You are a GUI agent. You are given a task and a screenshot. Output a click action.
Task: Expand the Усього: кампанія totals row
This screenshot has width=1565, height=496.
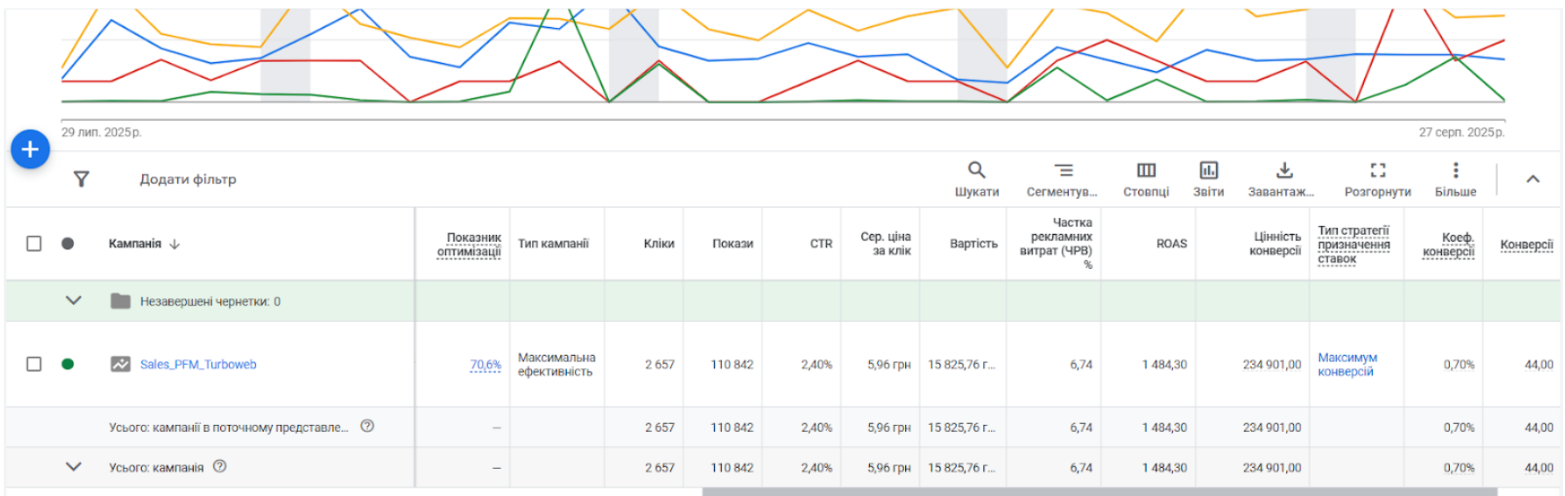[73, 467]
